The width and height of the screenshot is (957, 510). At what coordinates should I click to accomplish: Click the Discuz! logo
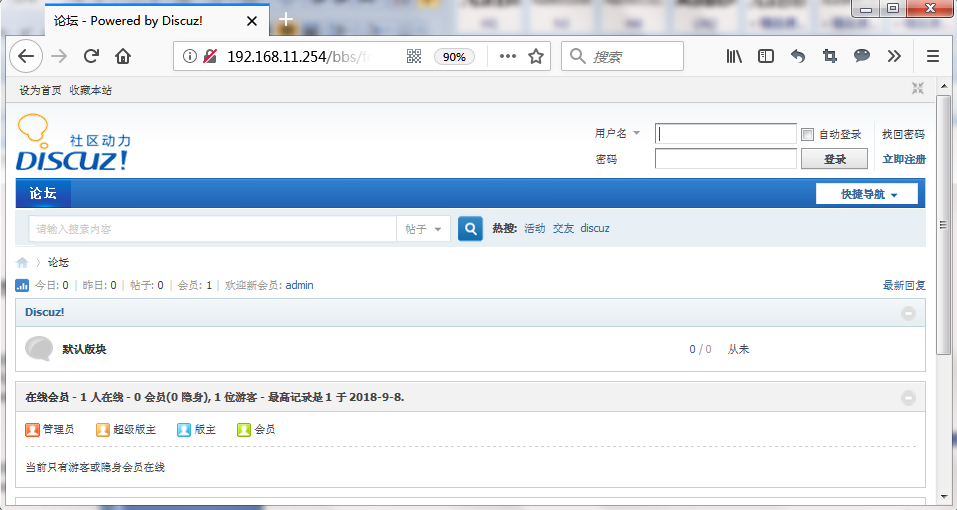point(73,142)
